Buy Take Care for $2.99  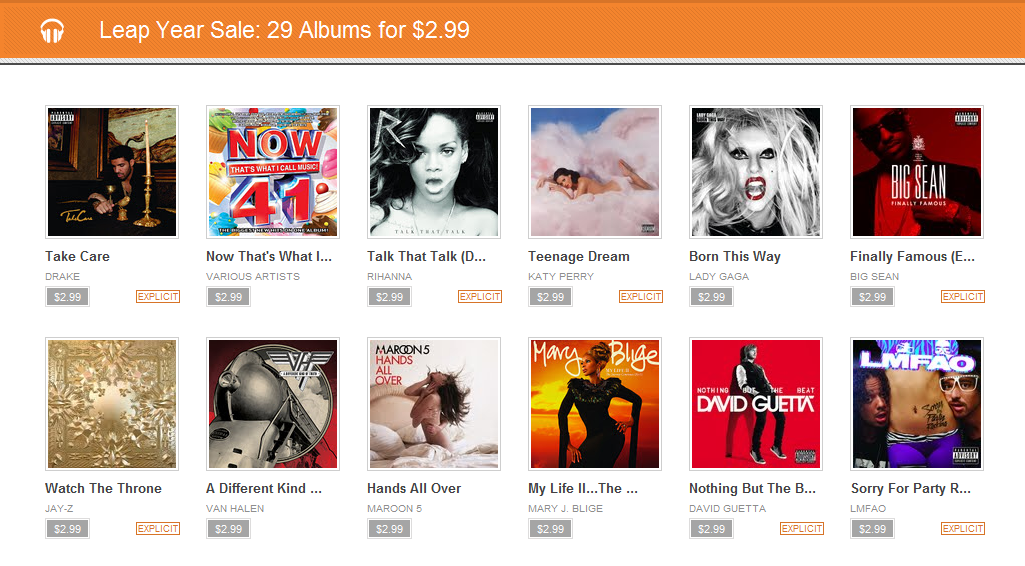click(67, 297)
